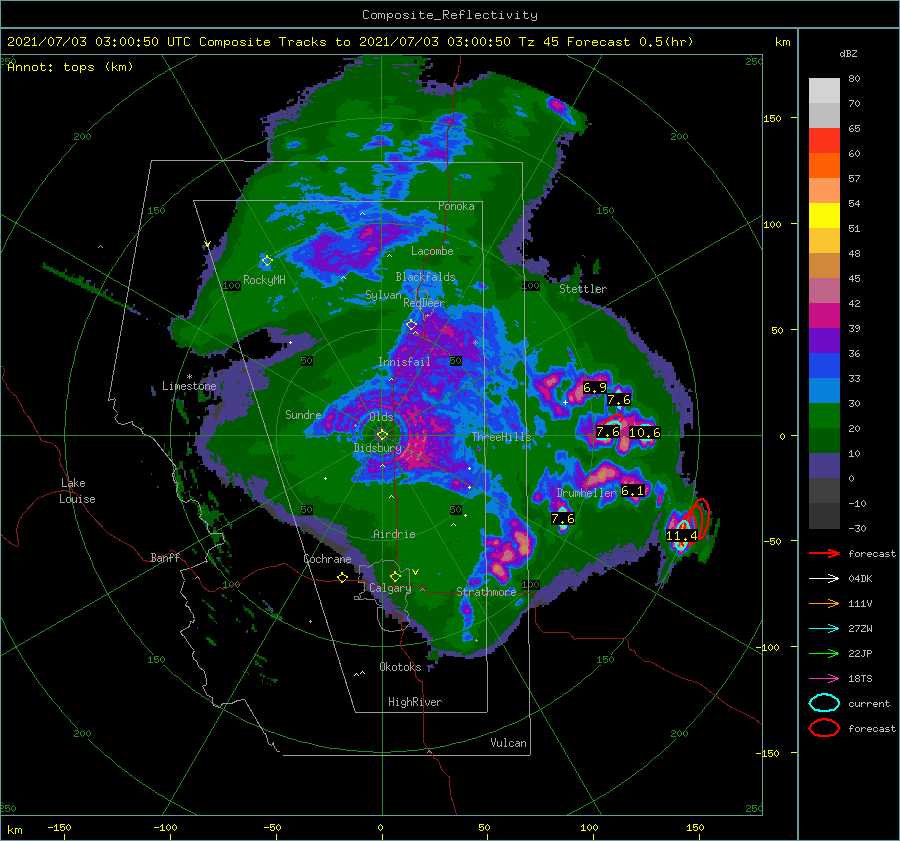Click the Sundre city label

tap(303, 414)
